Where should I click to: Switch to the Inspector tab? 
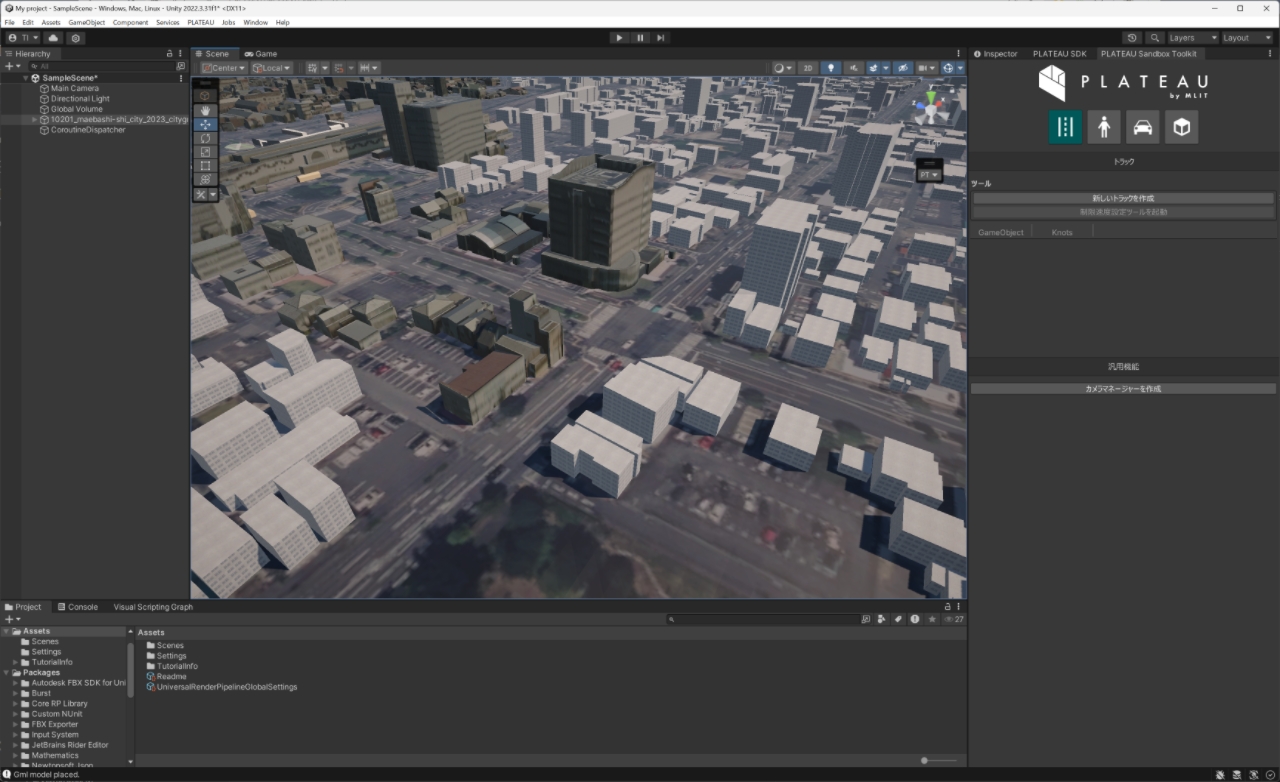coord(995,53)
